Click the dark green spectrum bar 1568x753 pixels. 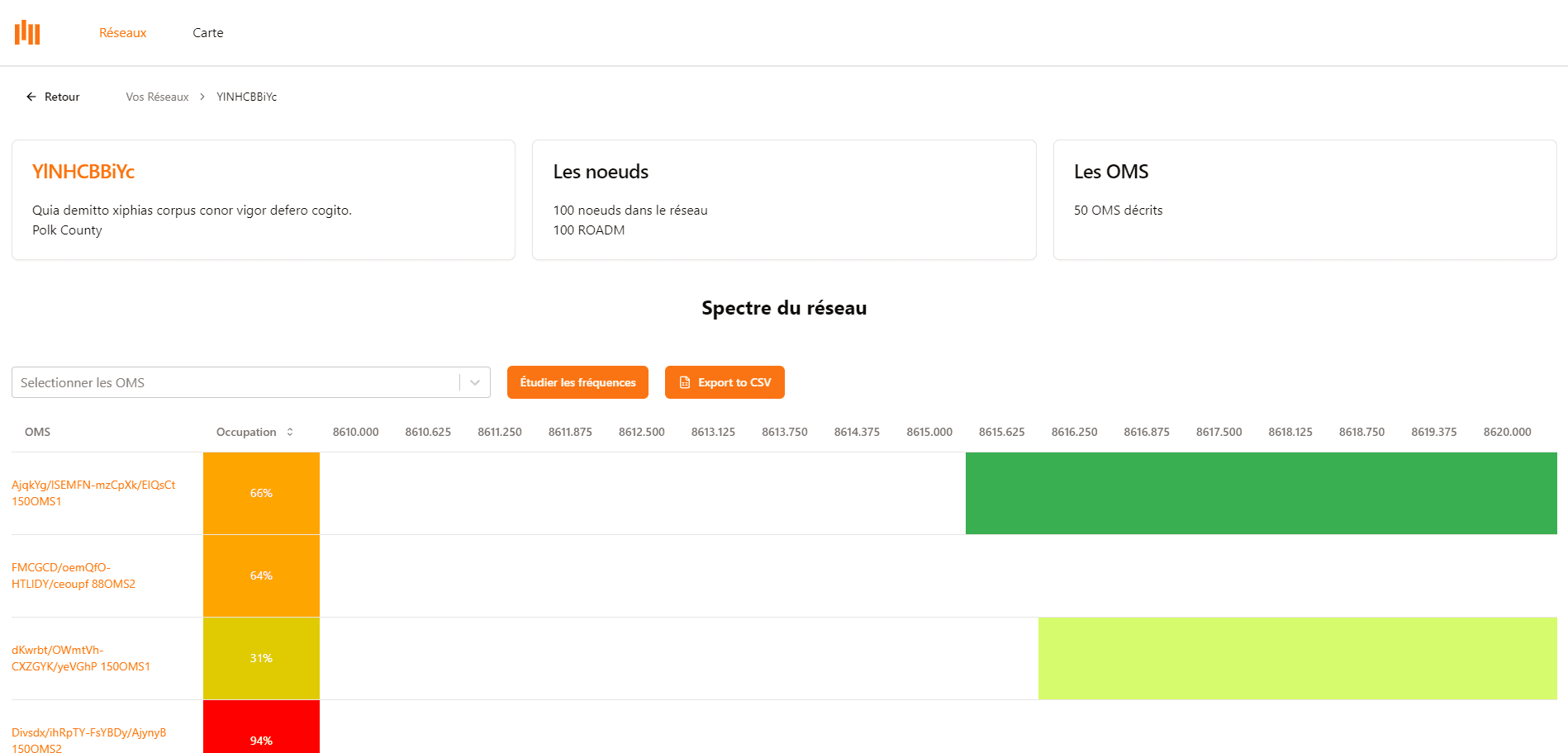1261,493
